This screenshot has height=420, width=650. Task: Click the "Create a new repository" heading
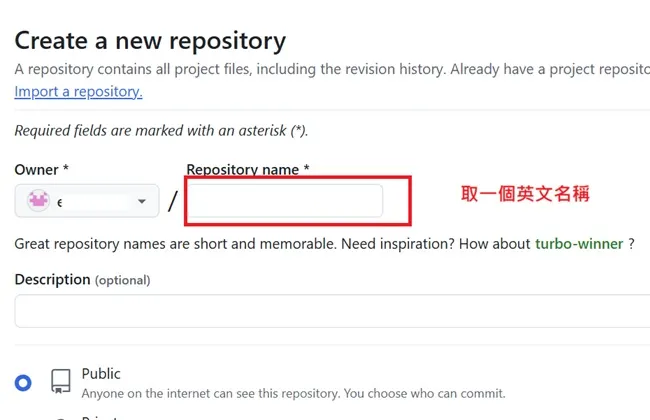150,41
